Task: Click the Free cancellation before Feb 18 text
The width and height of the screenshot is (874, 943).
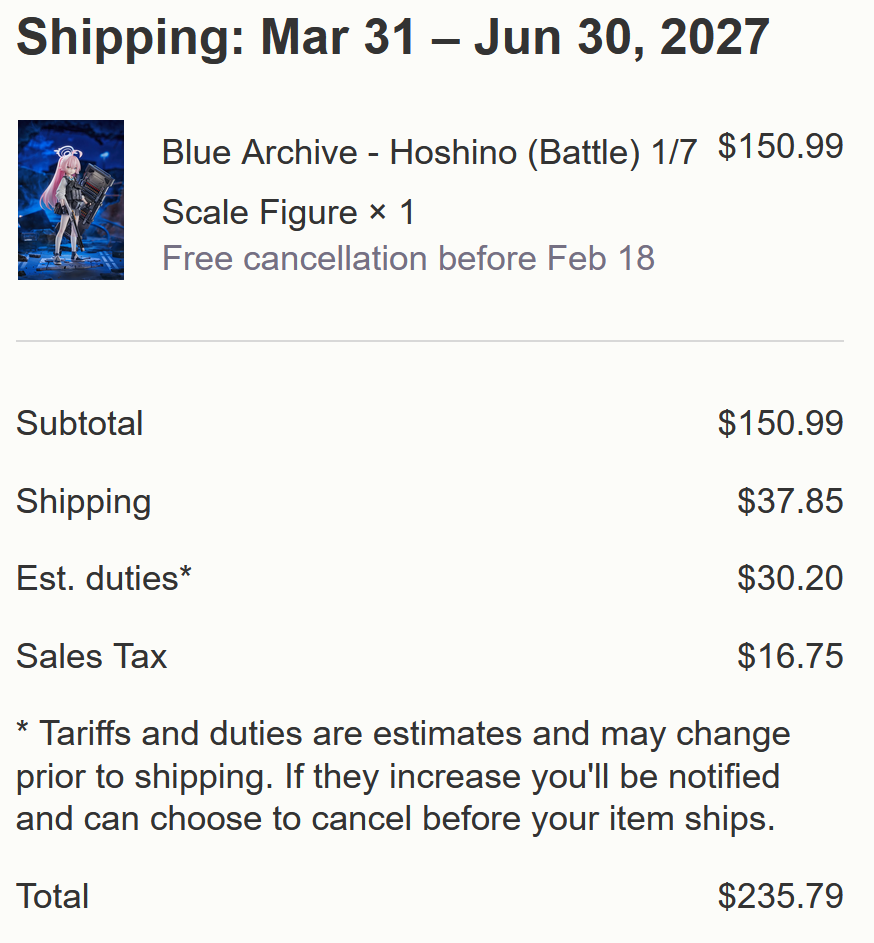Action: pos(408,259)
